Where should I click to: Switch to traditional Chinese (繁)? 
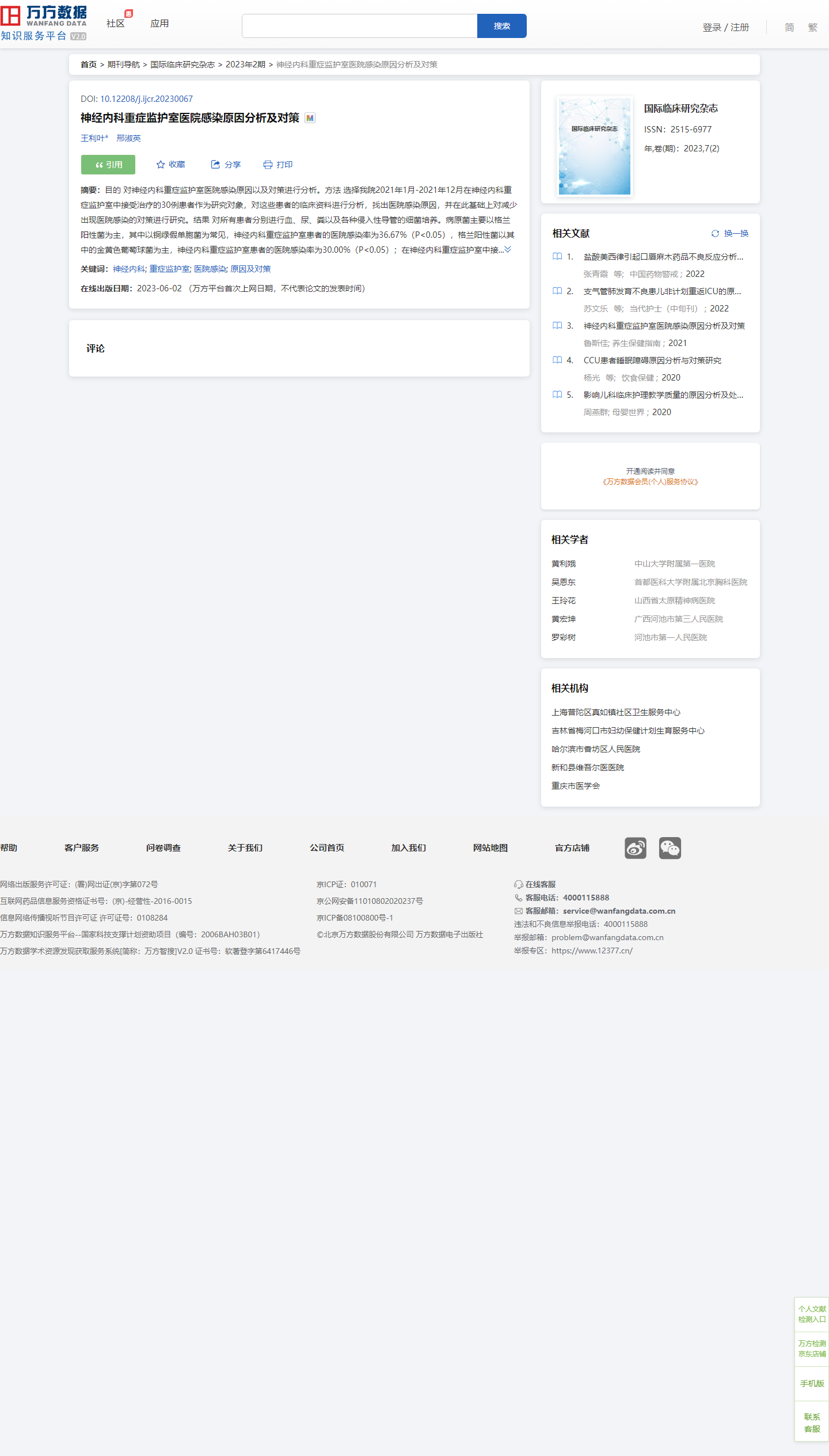point(812,28)
